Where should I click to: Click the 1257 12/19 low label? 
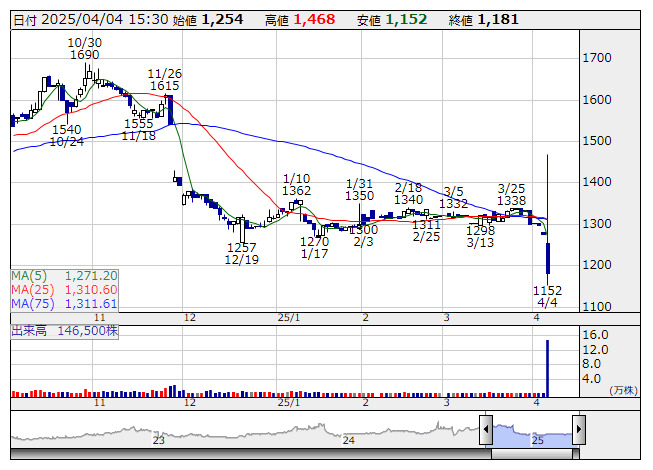tap(242, 254)
